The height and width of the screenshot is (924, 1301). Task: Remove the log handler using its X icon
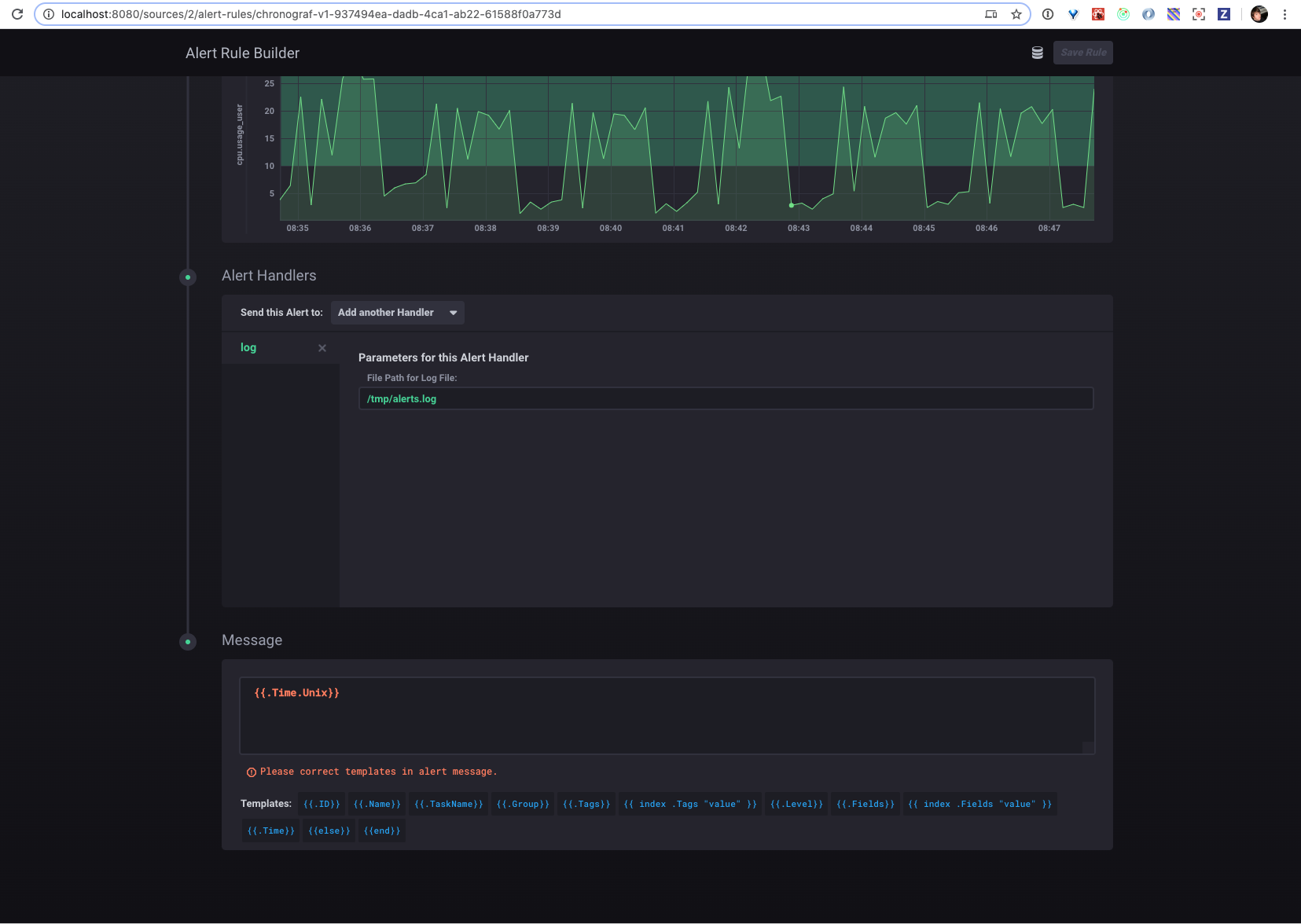(x=322, y=347)
